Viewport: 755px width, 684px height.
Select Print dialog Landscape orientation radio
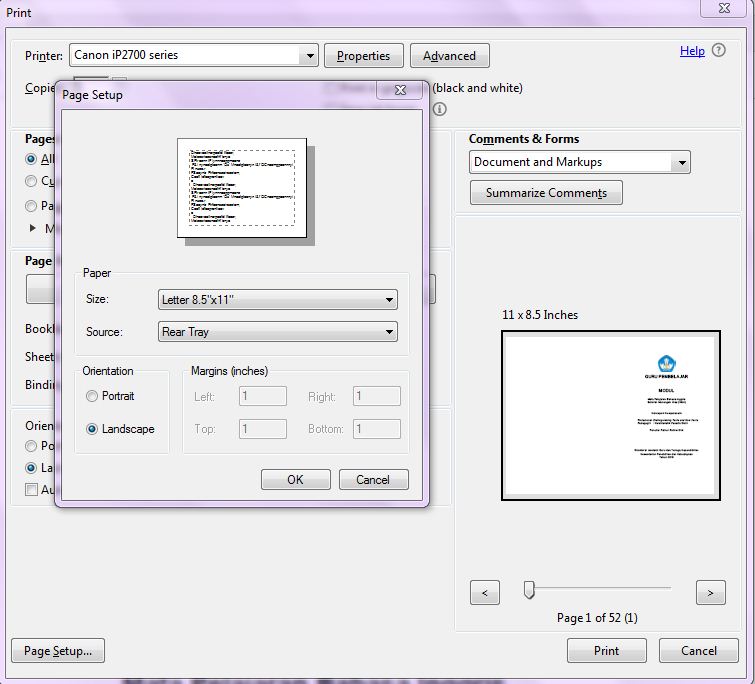(31, 468)
